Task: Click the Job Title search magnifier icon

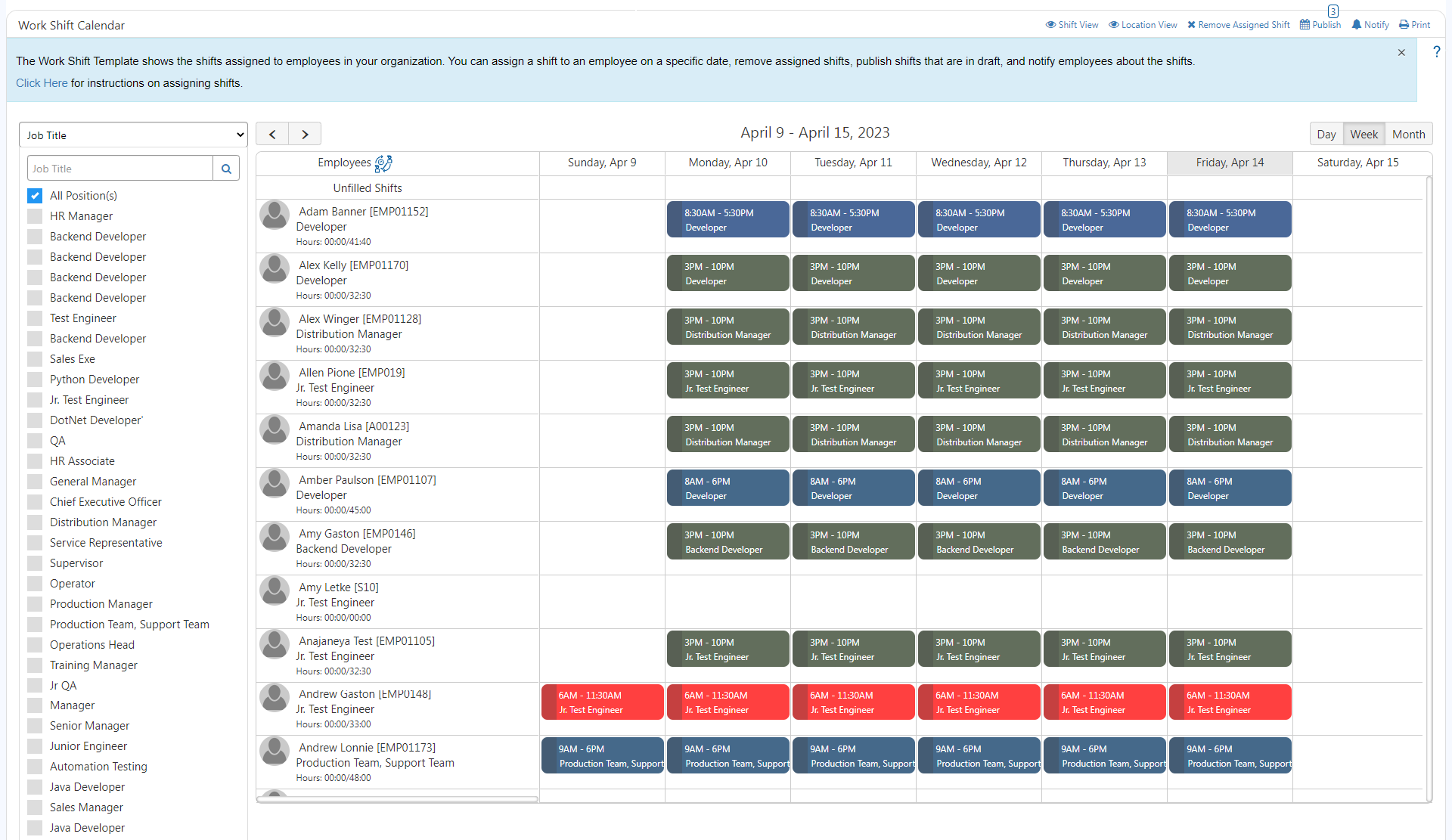Action: click(226, 169)
